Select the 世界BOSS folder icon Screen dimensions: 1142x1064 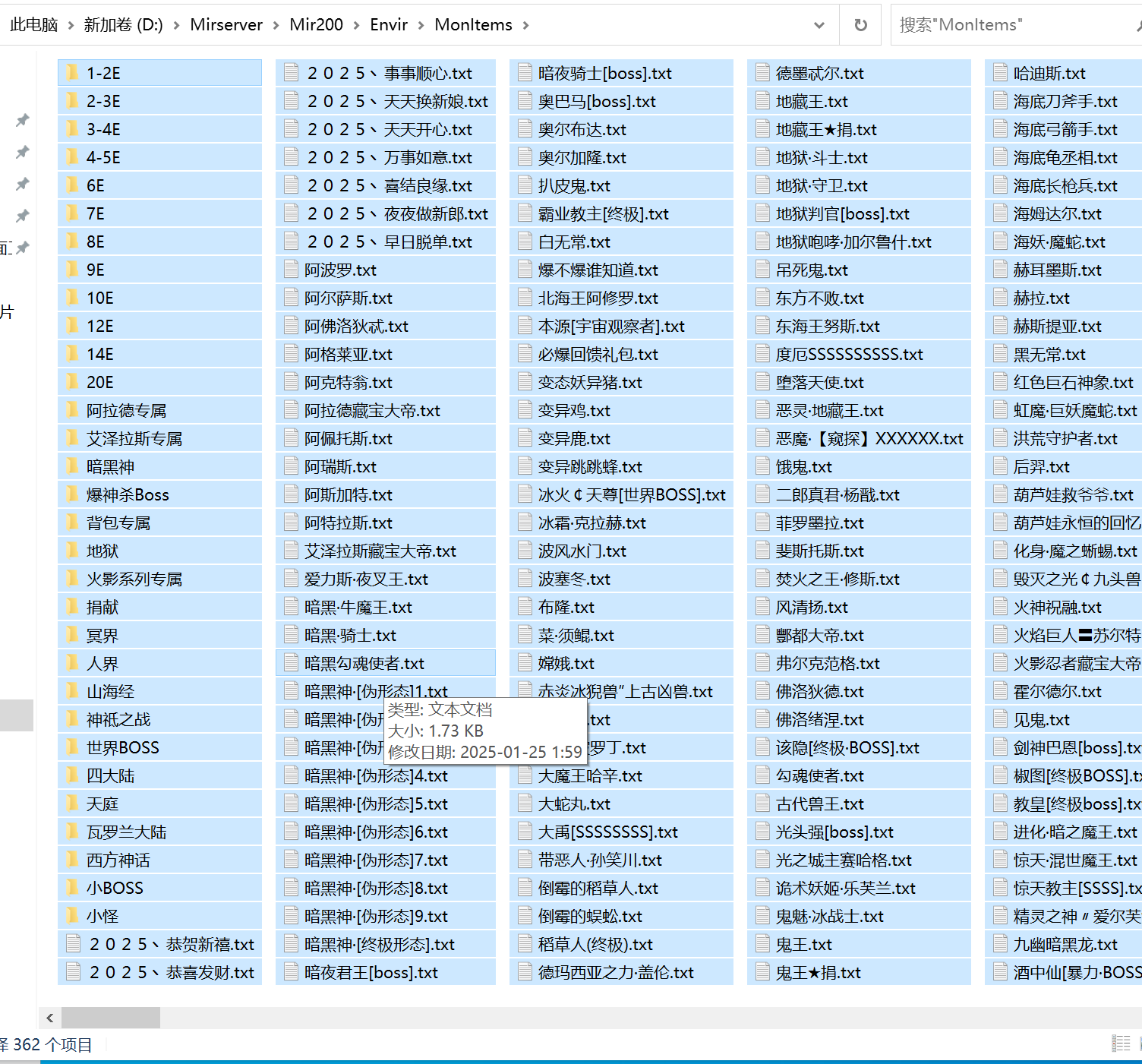(x=73, y=747)
